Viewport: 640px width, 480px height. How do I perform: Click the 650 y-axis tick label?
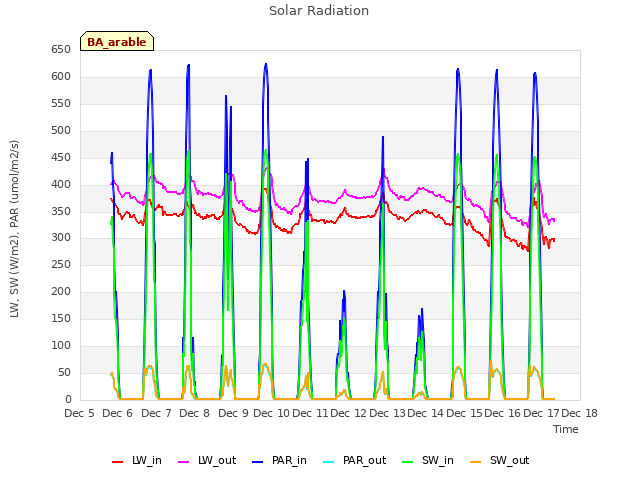[x=61, y=49]
